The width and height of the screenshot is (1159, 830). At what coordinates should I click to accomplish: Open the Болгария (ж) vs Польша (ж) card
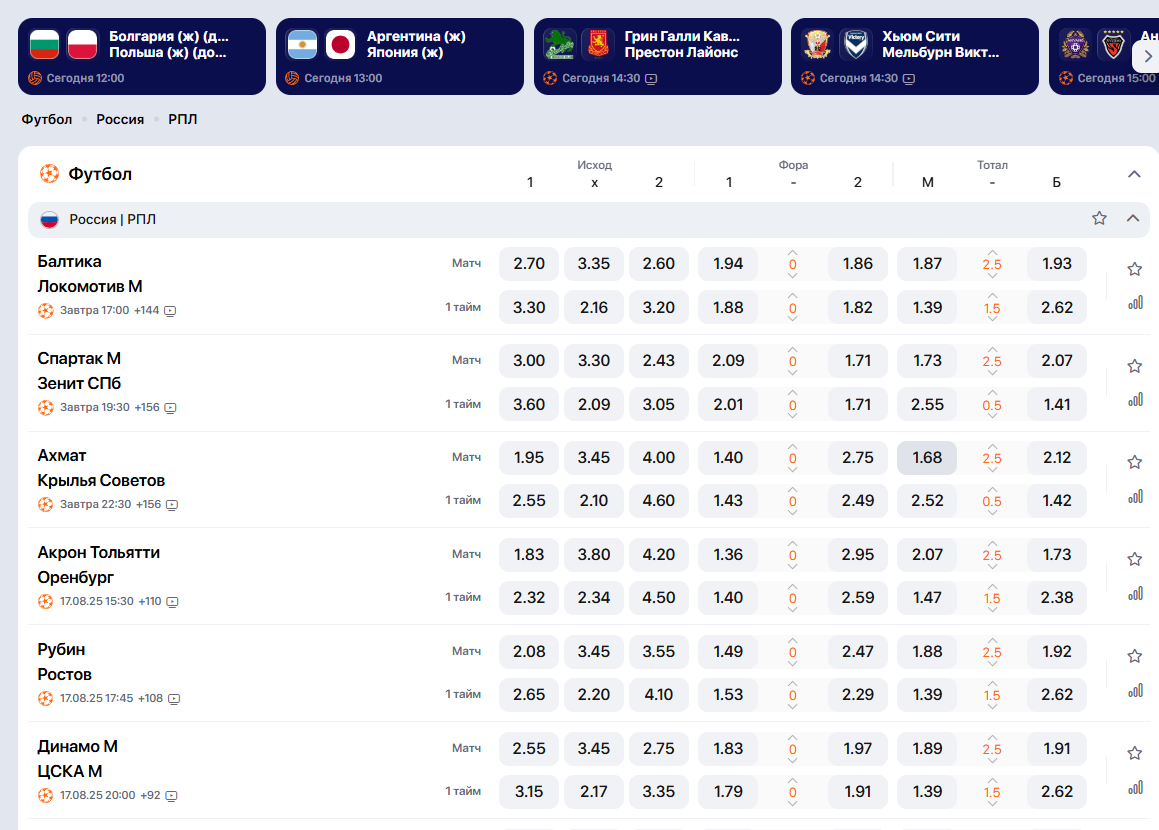pyautogui.click(x=142, y=56)
